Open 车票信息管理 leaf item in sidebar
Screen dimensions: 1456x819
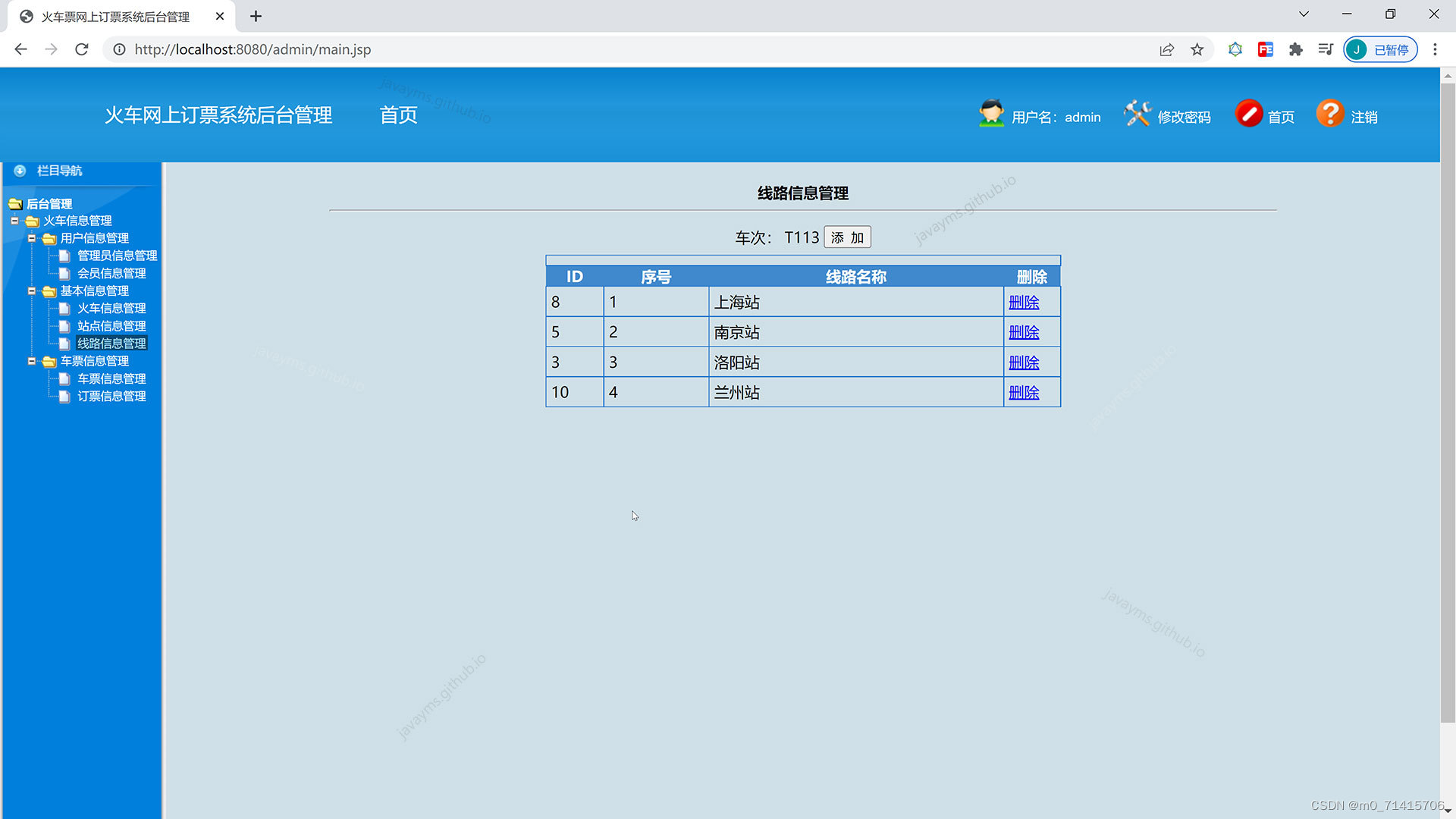click(111, 378)
